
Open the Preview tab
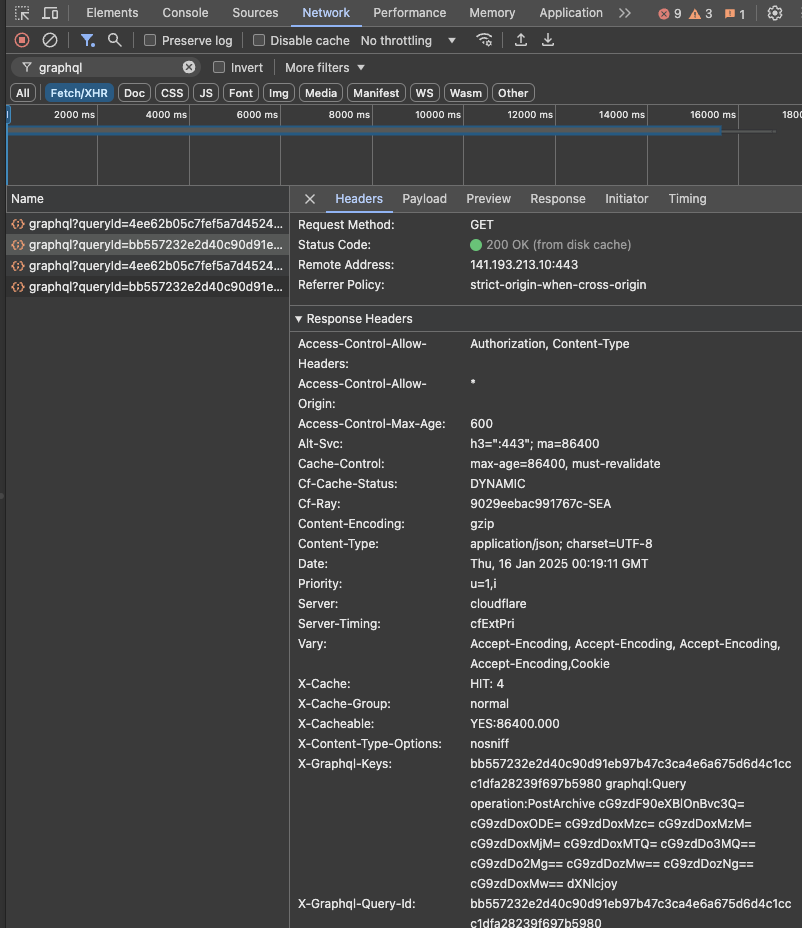(x=488, y=199)
